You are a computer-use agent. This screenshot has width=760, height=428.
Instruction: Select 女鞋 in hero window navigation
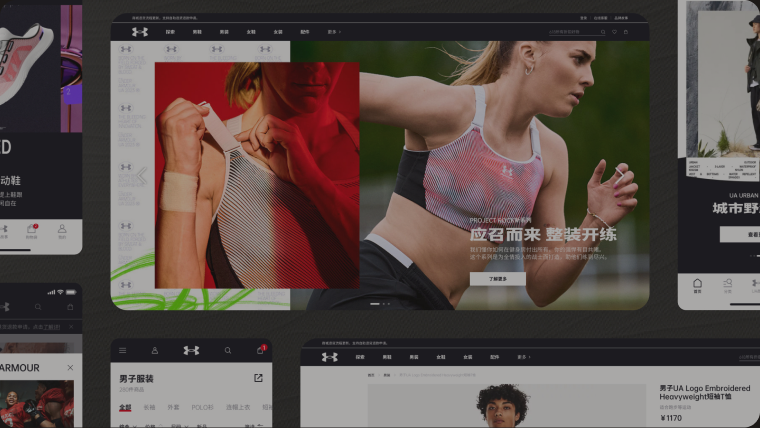(x=251, y=32)
